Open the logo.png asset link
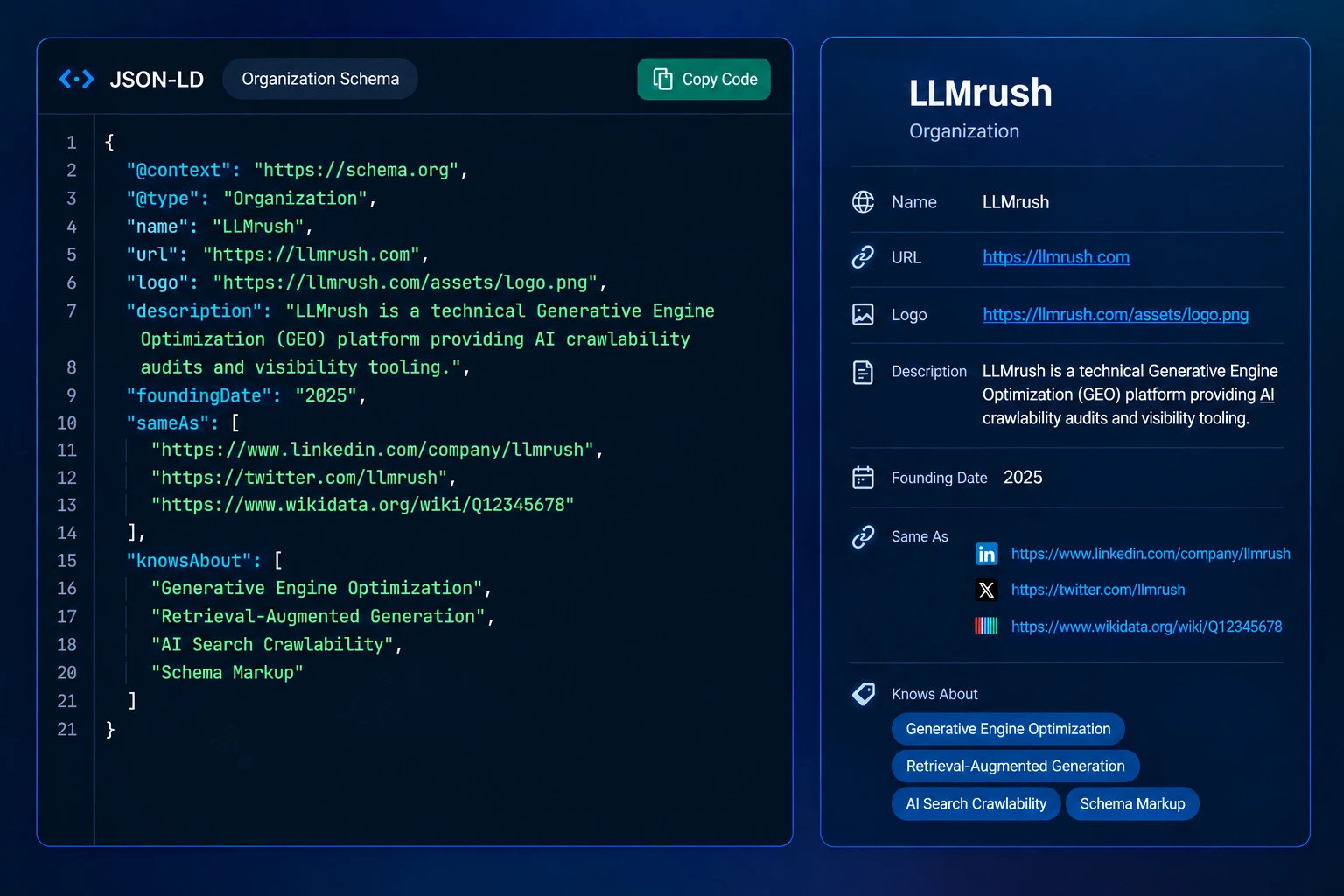This screenshot has height=896, width=1344. coord(1116,314)
